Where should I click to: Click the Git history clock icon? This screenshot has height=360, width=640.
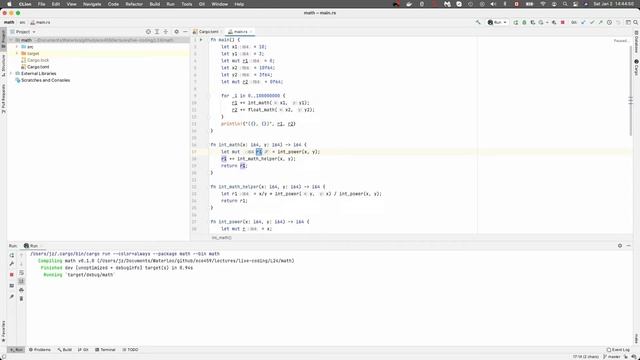coord(609,22)
